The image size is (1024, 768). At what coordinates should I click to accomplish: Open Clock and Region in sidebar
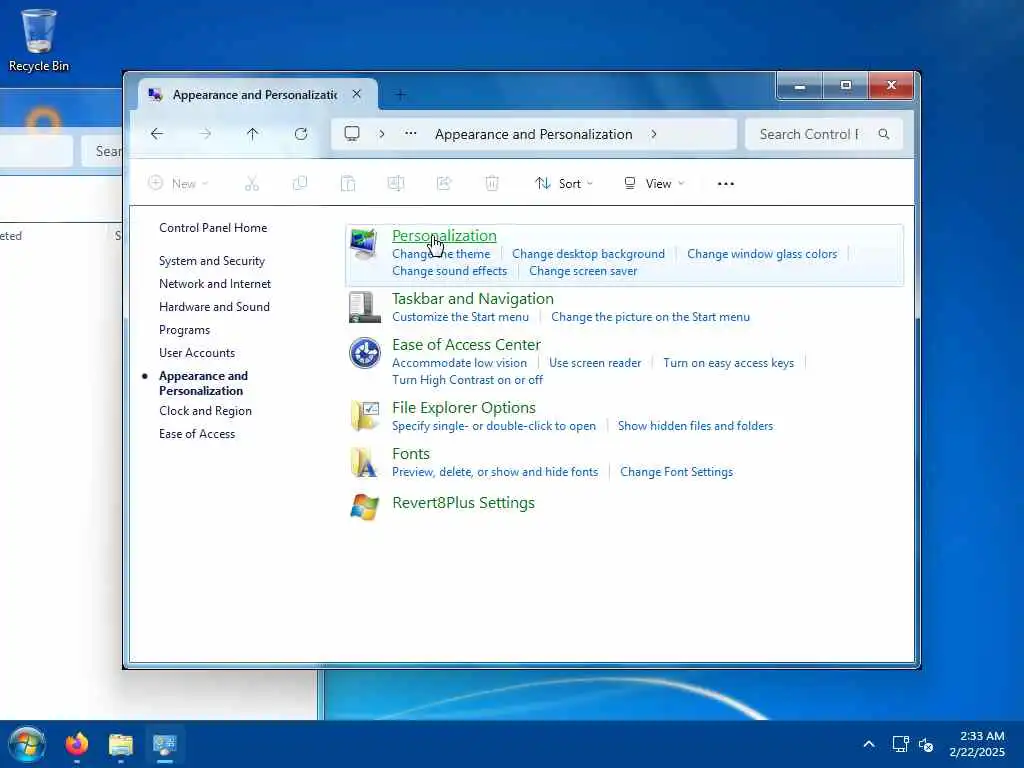(x=205, y=411)
